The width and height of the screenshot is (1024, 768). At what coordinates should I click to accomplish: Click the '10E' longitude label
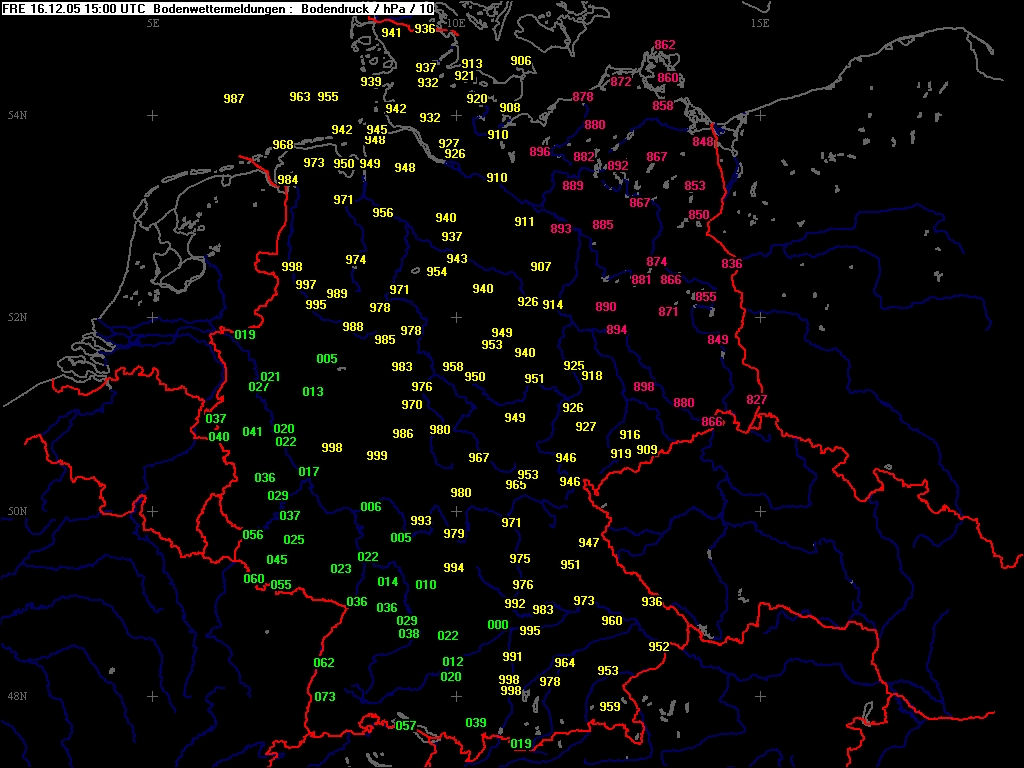(456, 23)
